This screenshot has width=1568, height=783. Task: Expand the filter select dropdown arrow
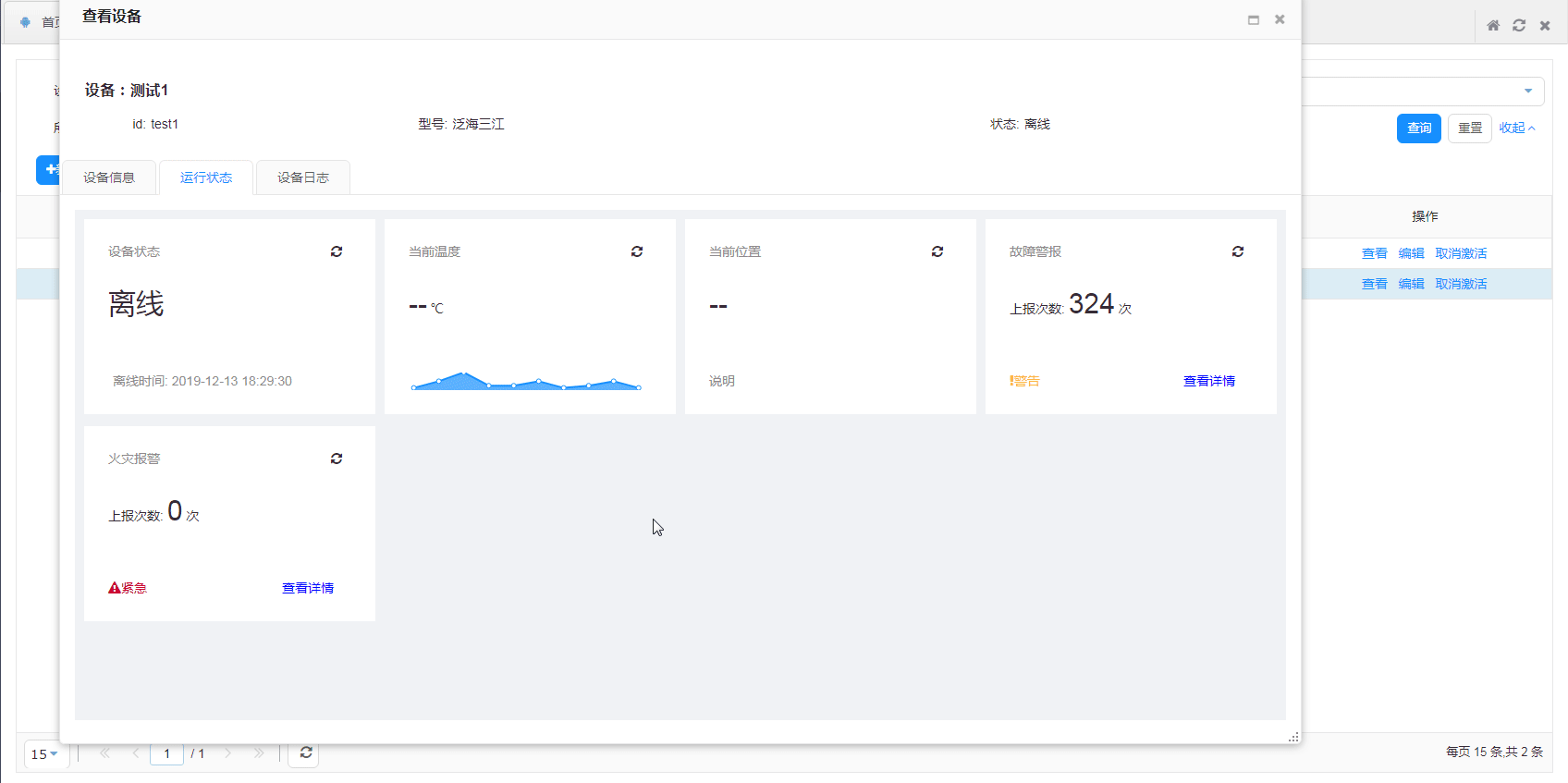click(x=1528, y=91)
